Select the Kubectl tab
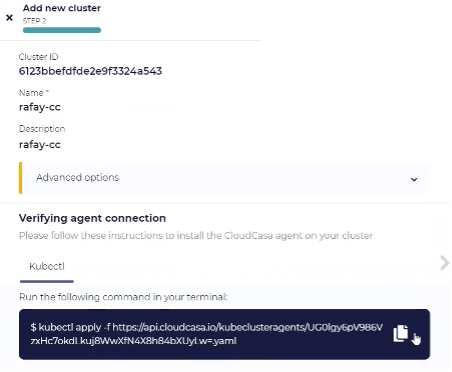452x372 pixels. pyautogui.click(x=47, y=267)
